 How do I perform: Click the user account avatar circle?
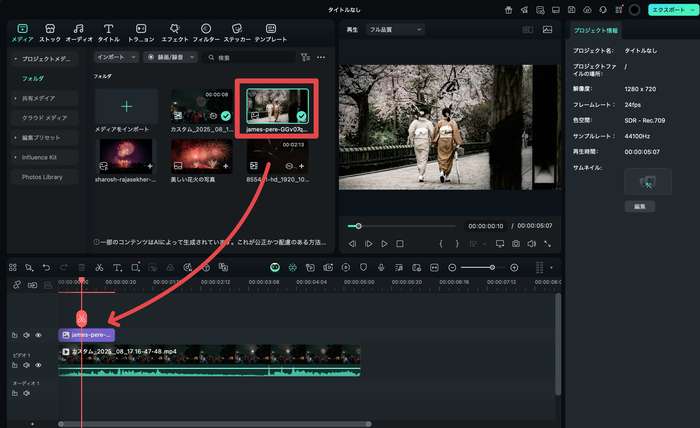pos(634,10)
